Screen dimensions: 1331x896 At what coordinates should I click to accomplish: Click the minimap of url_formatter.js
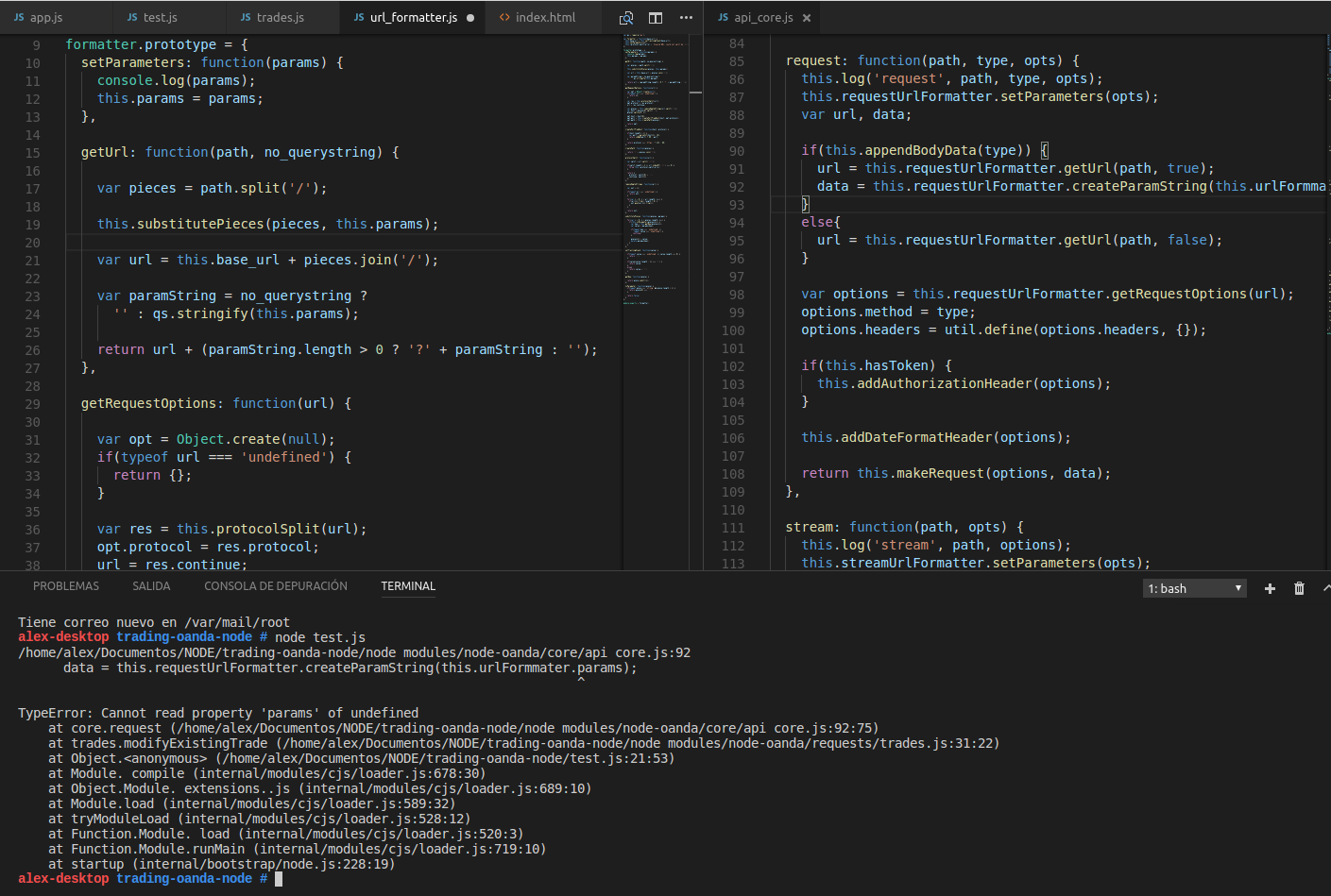click(x=656, y=170)
